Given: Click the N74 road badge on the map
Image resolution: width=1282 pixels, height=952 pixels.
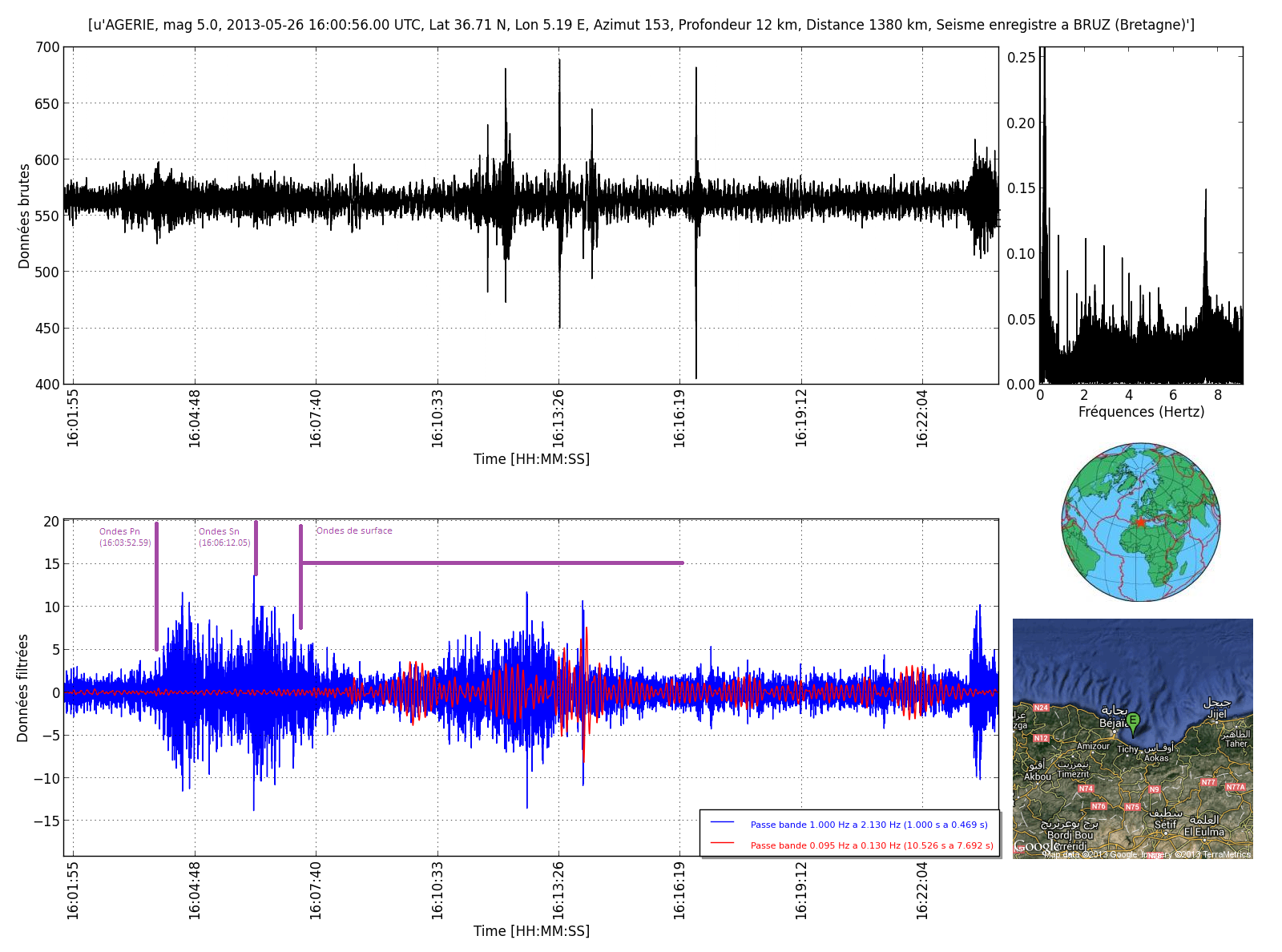Looking at the screenshot, I should pos(1086,789).
